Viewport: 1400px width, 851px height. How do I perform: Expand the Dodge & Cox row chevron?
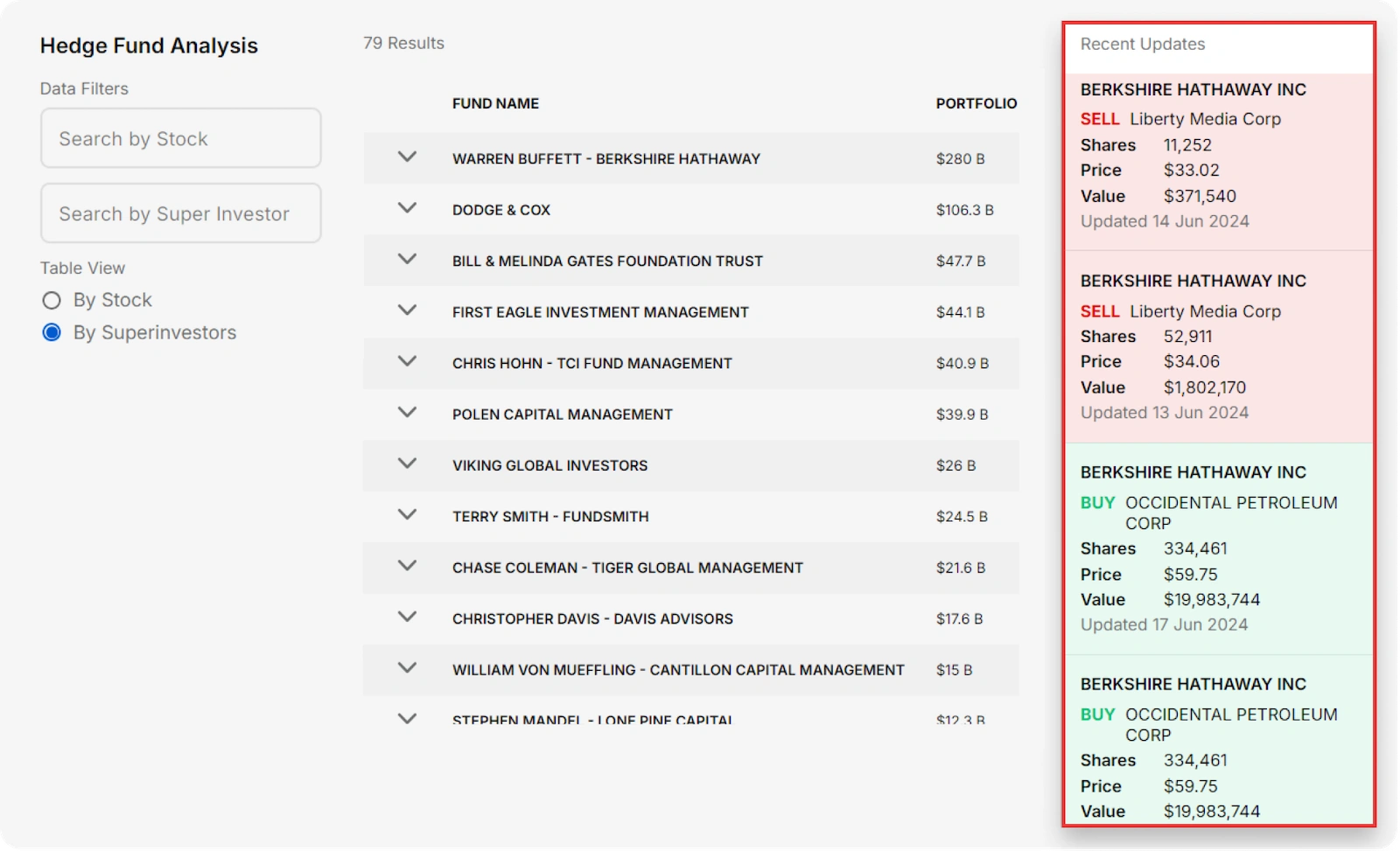tap(407, 208)
